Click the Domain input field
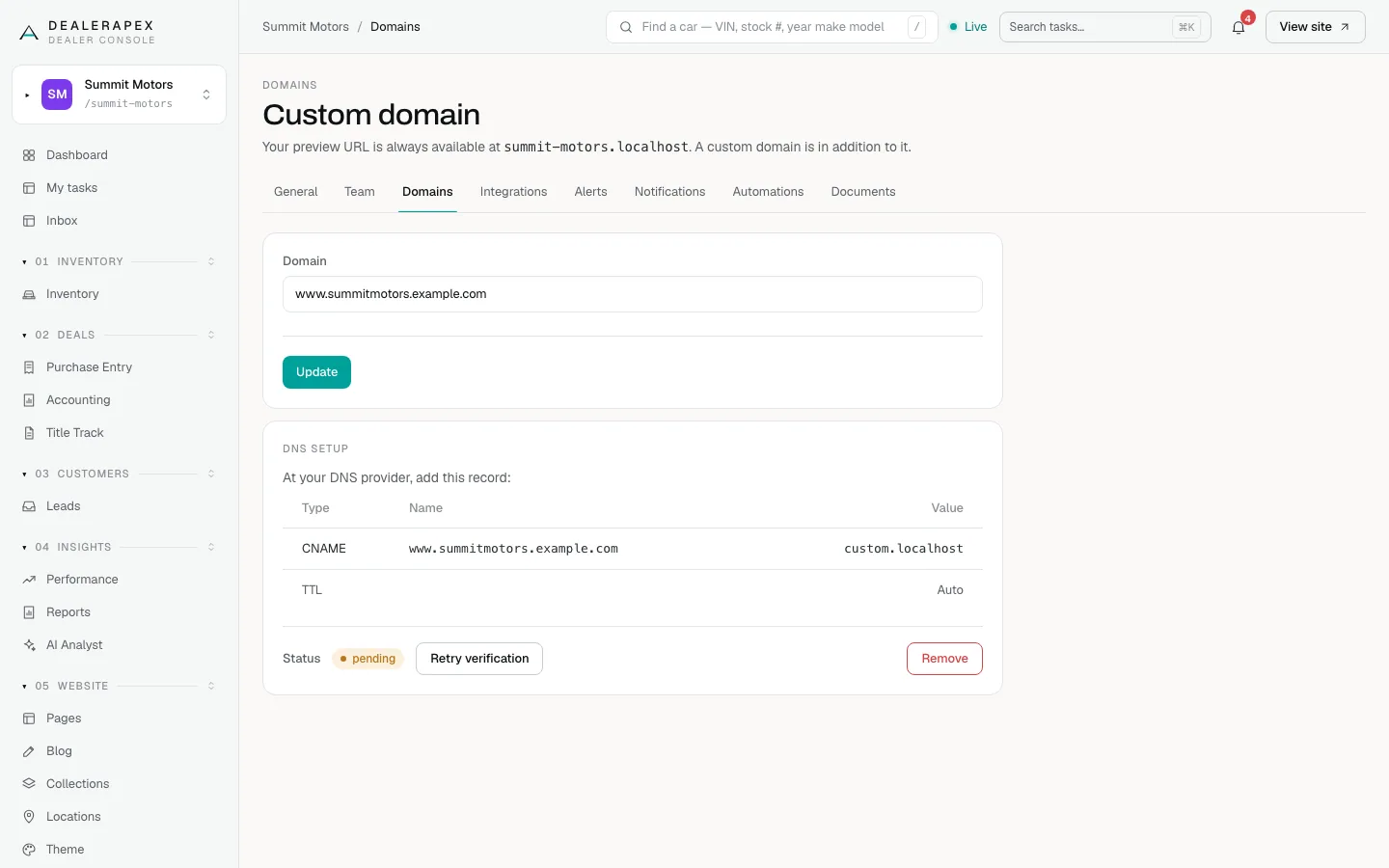 (x=633, y=294)
